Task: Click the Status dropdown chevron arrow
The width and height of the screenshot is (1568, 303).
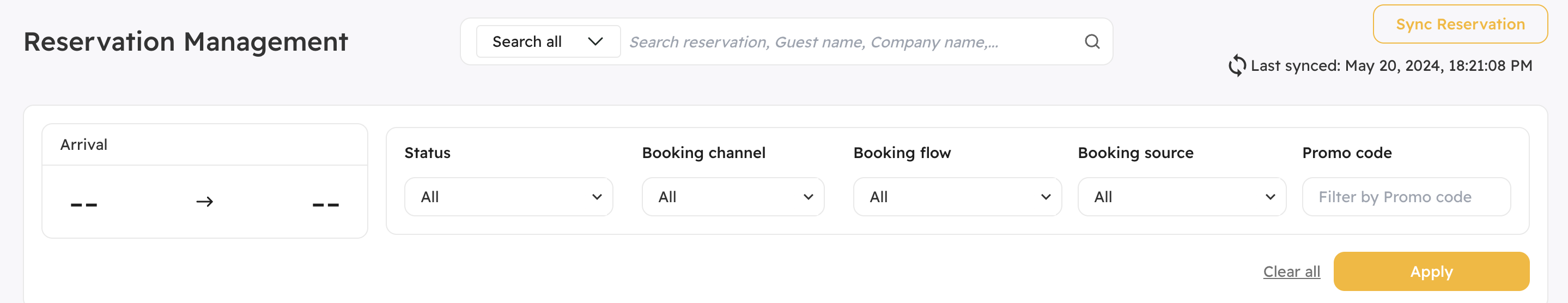Action: 597,197
